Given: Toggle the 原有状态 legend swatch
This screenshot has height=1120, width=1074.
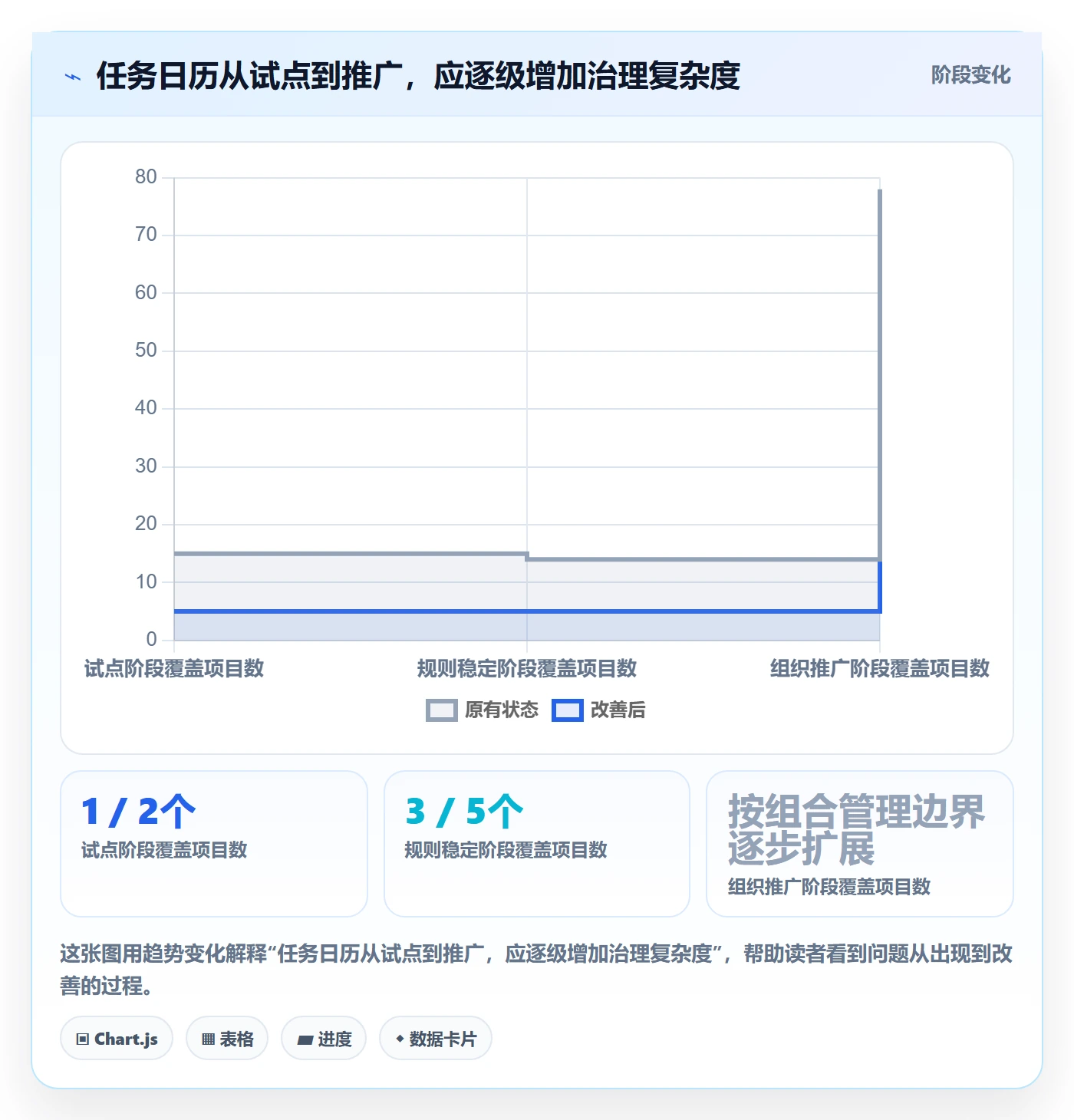Looking at the screenshot, I should coord(442,710).
